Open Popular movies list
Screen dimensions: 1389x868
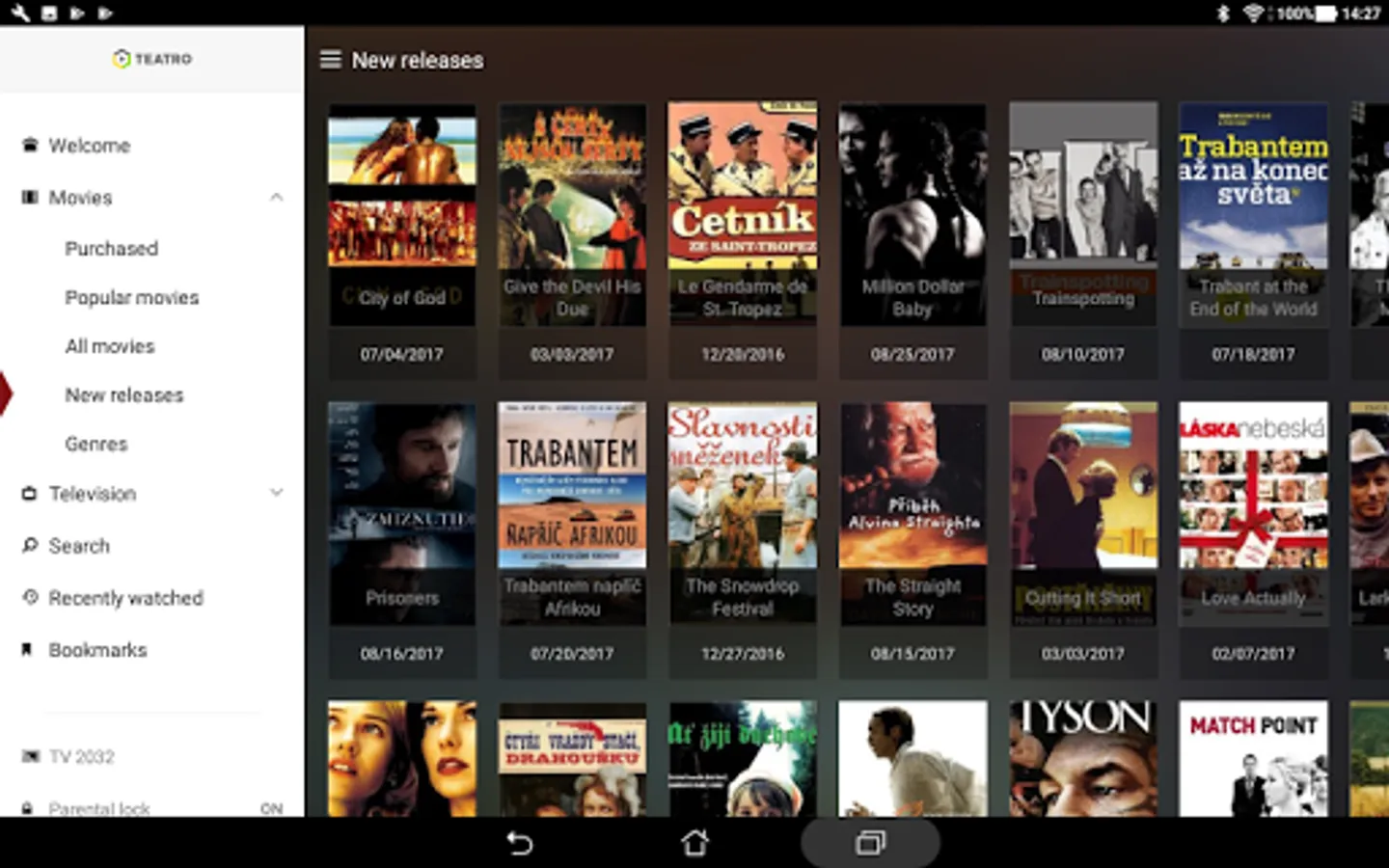tap(132, 298)
